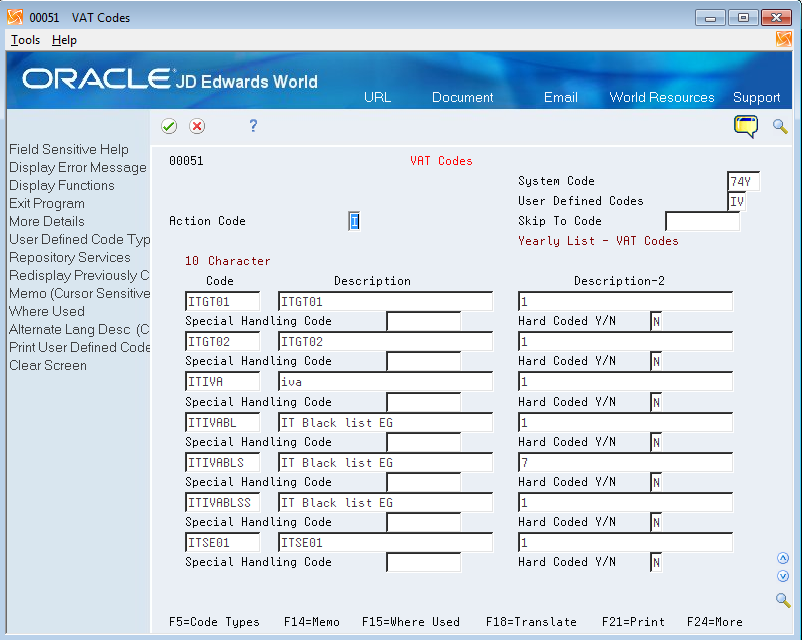The width and height of the screenshot is (802, 640).
Task: Select Where Used in sidebar
Action: coord(47,311)
